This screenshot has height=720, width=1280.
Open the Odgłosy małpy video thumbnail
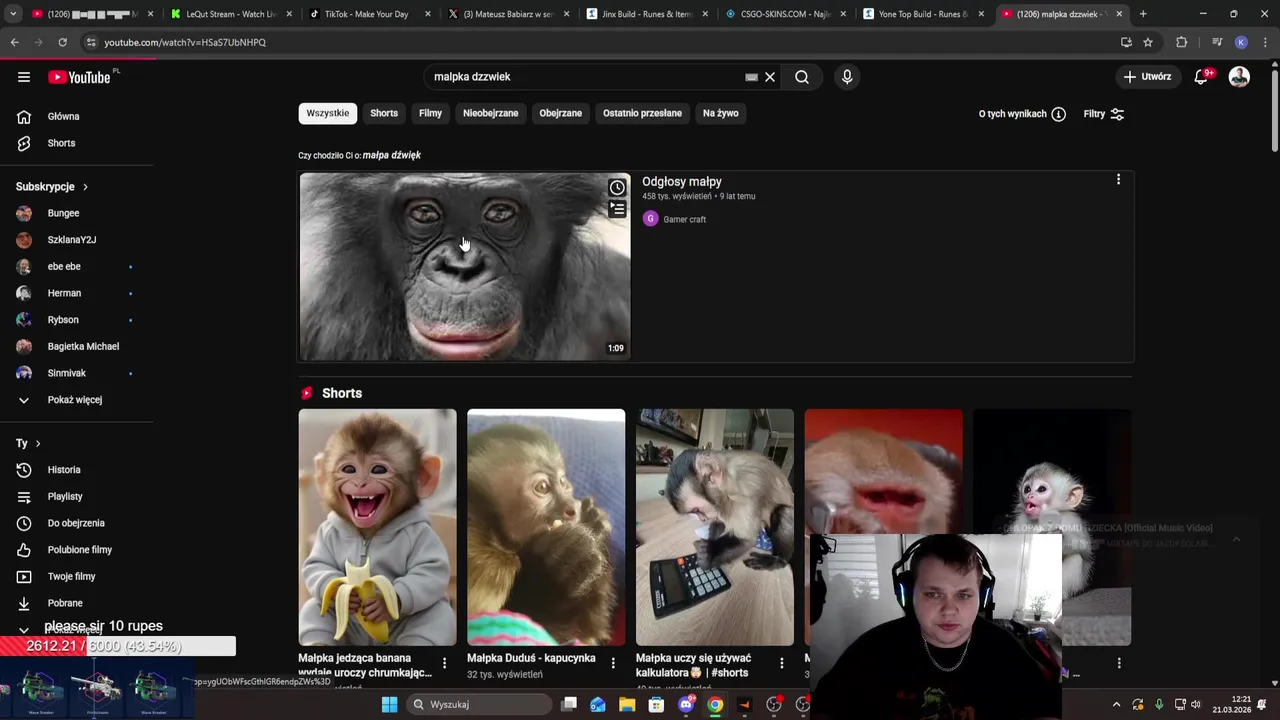465,267
